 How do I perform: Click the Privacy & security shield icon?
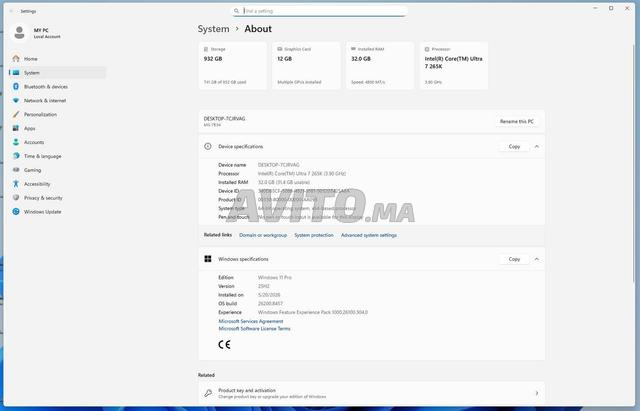16,198
